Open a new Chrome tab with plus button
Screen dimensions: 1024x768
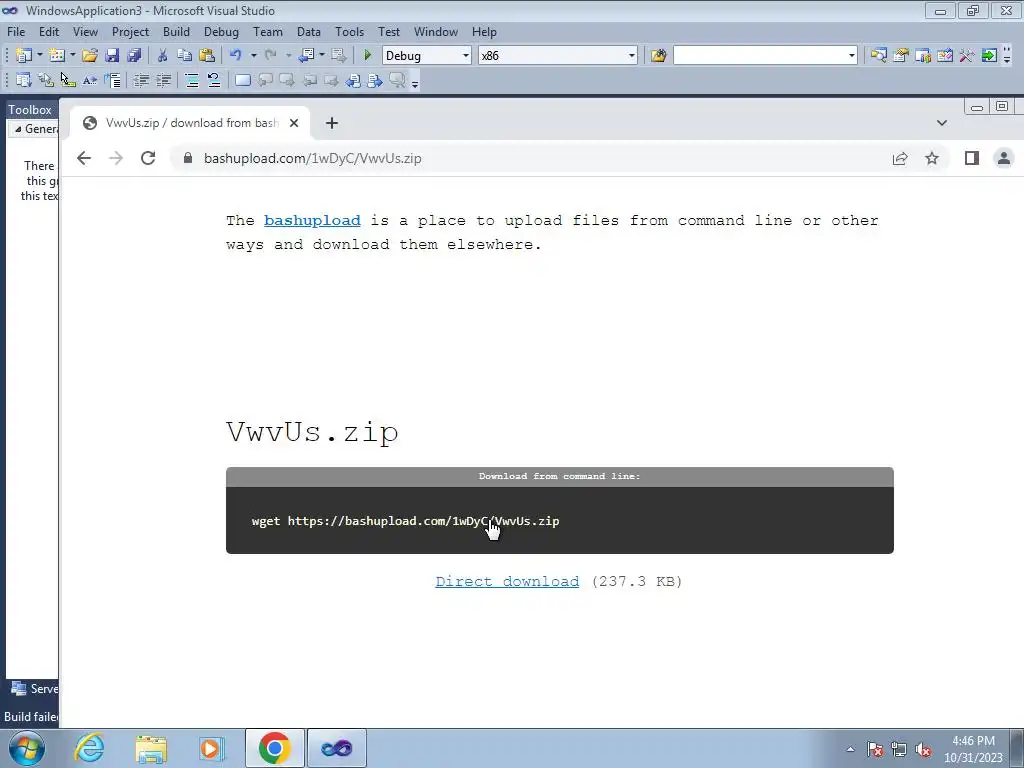332,123
